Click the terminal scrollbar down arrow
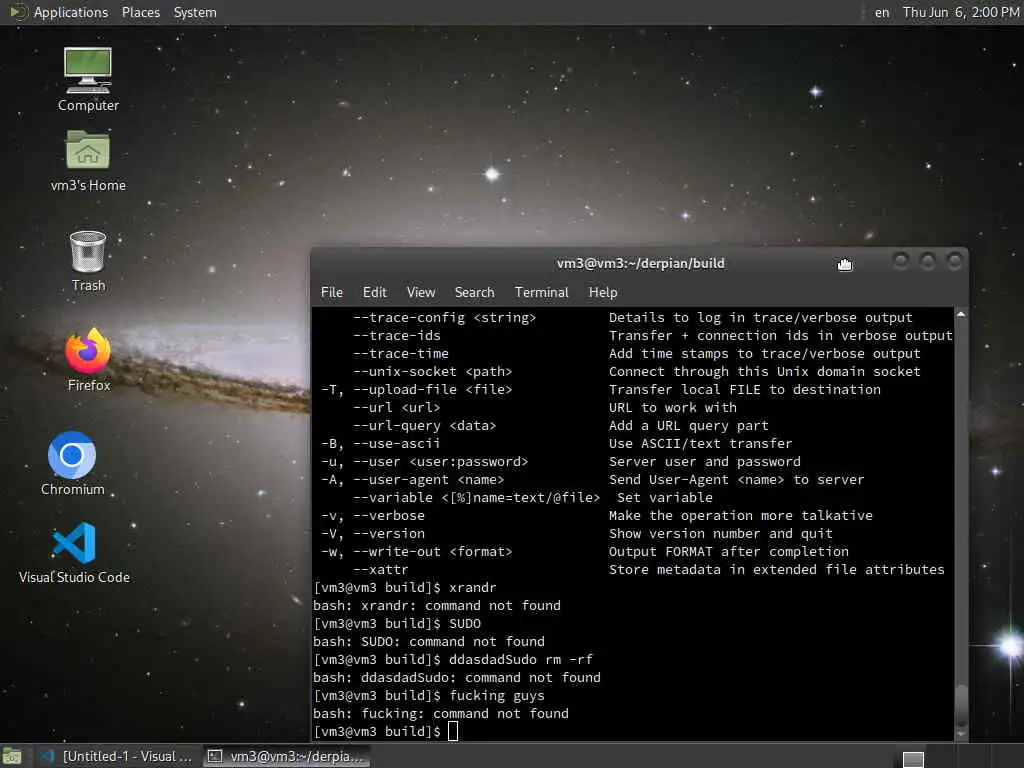The width and height of the screenshot is (1024, 768). [x=961, y=734]
